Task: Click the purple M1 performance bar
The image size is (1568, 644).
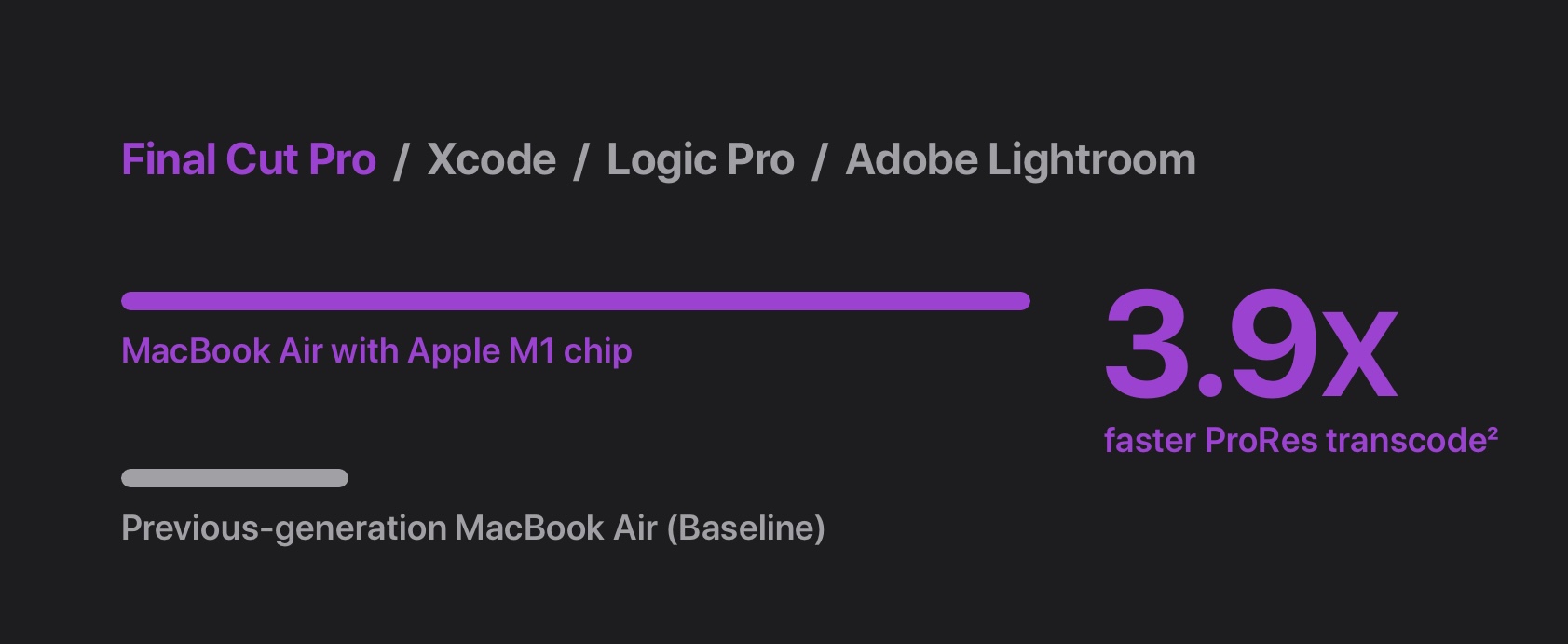Action: click(576, 300)
